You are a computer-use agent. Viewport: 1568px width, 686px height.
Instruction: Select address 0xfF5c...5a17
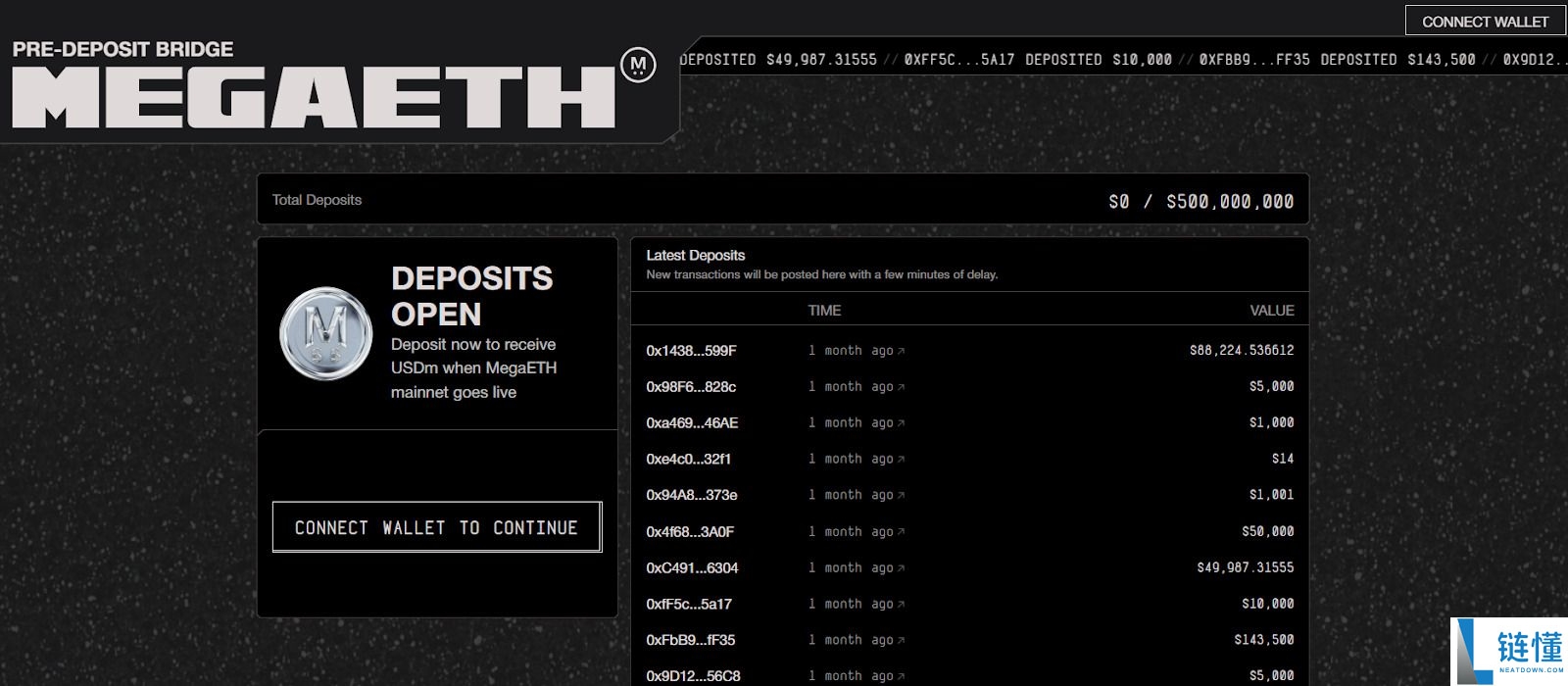point(688,605)
